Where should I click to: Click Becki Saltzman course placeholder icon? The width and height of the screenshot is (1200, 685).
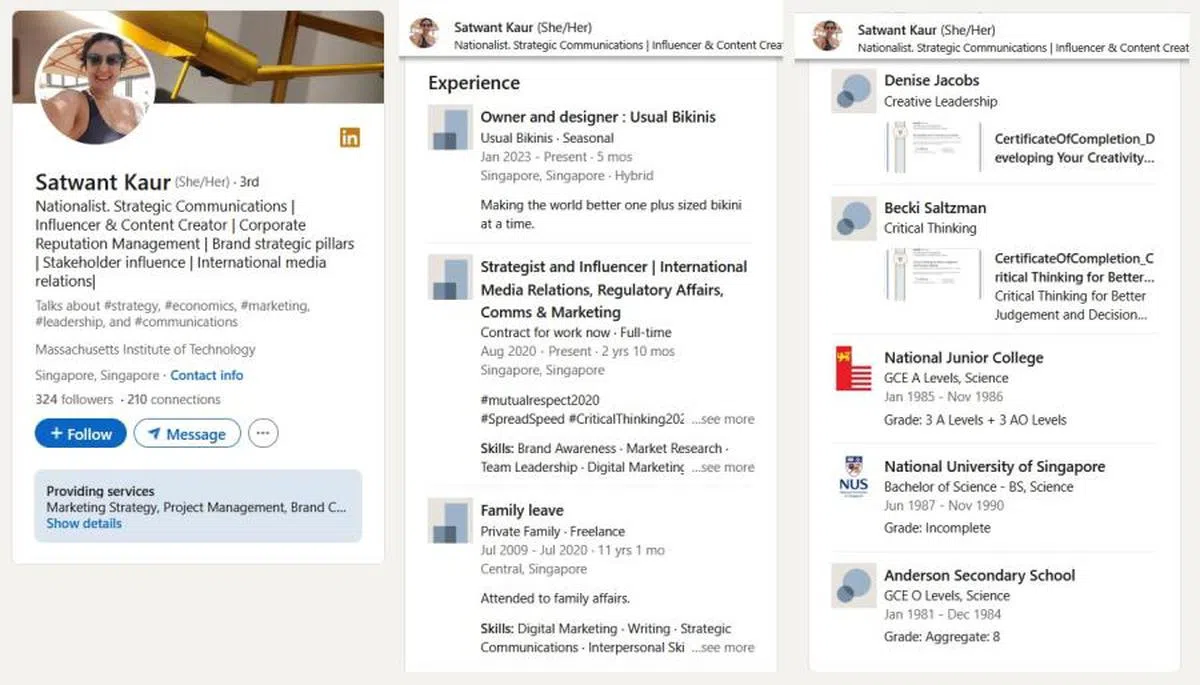tap(853, 218)
